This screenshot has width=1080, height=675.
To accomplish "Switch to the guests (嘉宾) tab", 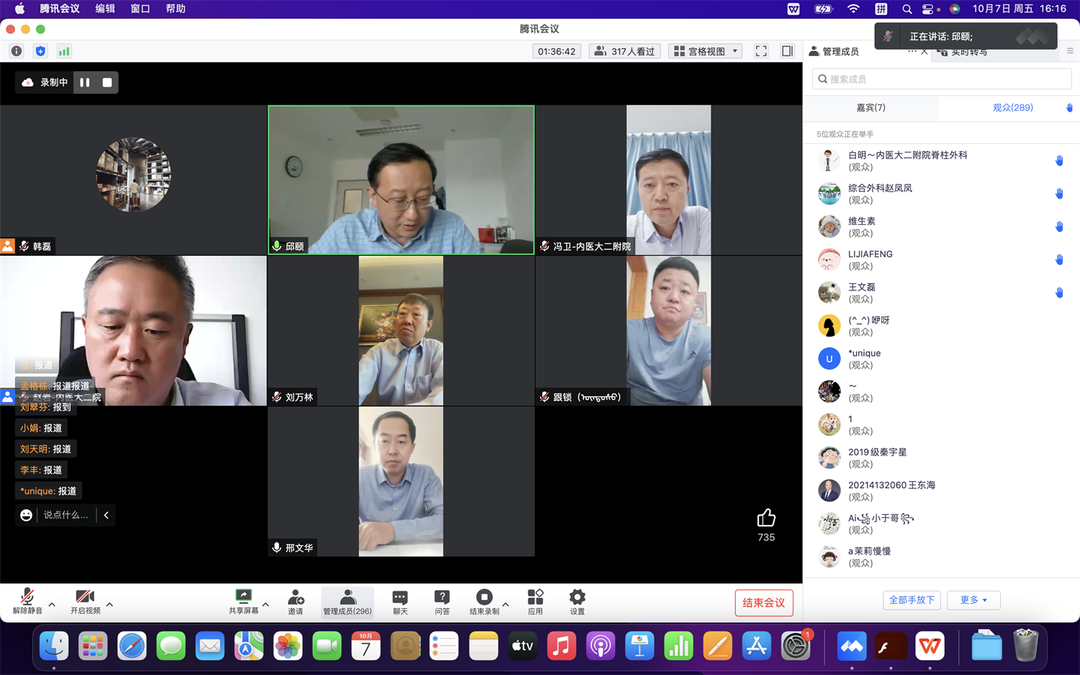I will [x=870, y=107].
